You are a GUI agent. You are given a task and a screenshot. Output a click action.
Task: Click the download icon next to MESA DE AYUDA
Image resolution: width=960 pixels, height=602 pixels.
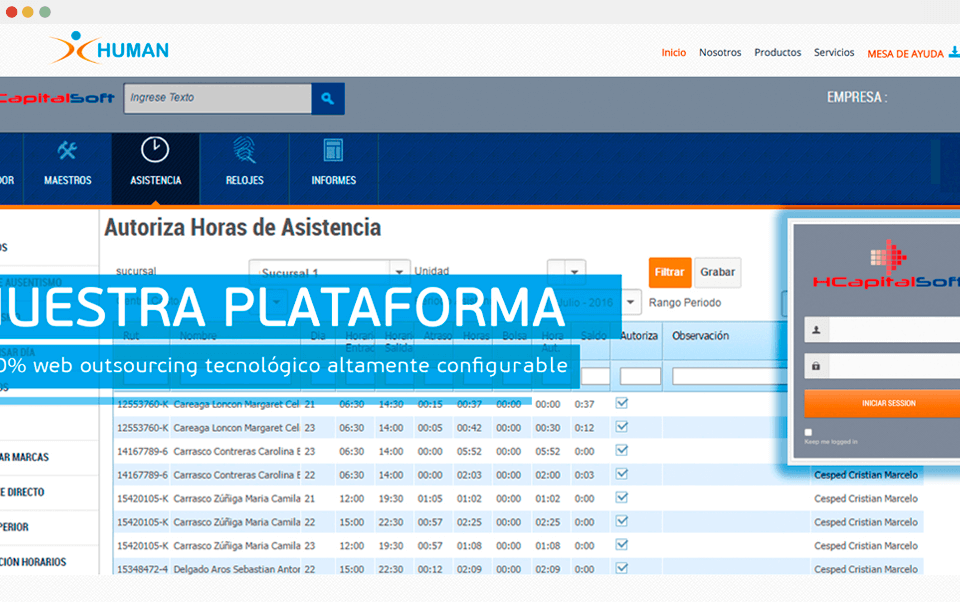(x=955, y=53)
